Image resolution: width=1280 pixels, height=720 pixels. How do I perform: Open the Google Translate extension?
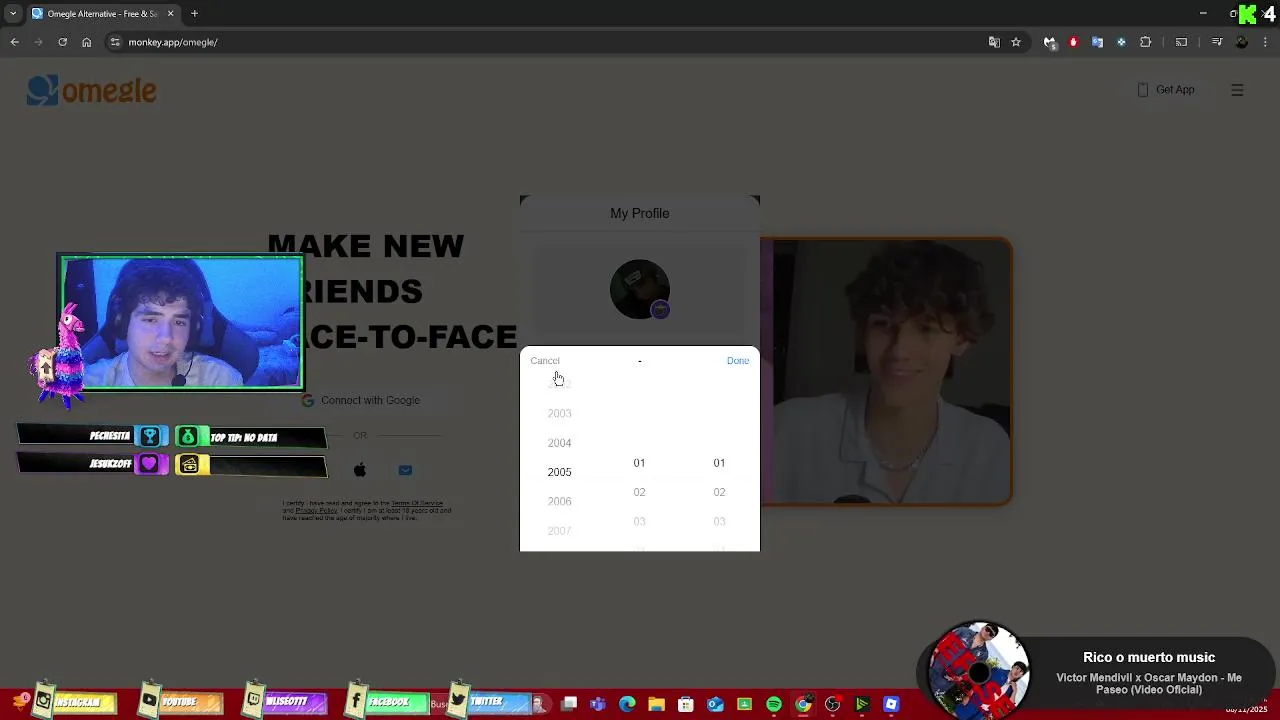[x=1097, y=42]
